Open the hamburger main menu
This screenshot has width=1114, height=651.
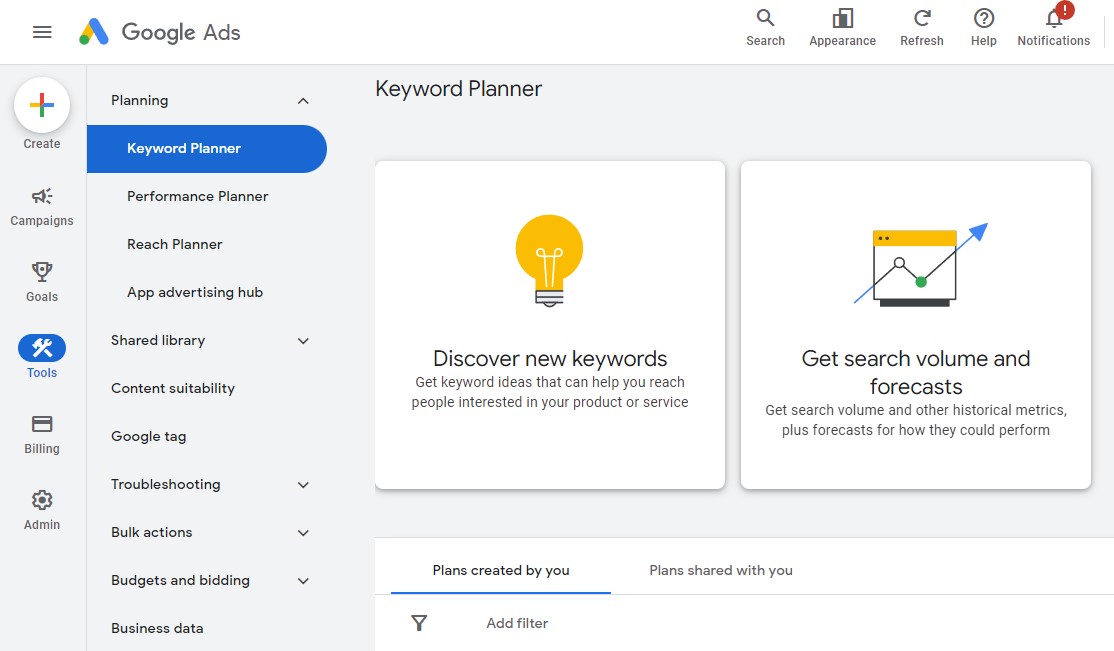42,32
